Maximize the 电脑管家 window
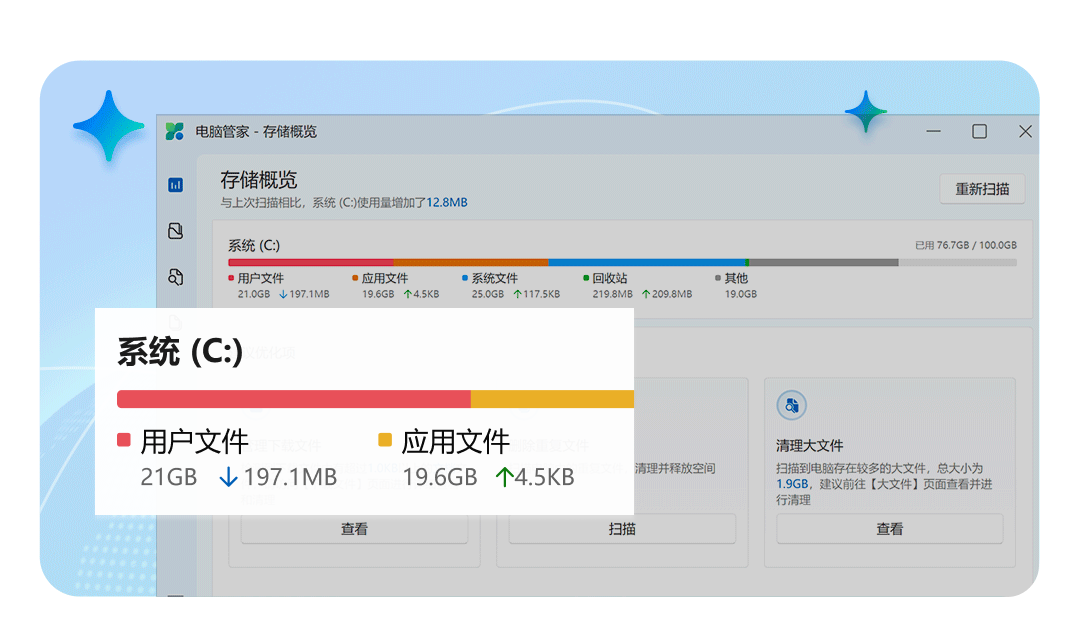 pos(979,131)
